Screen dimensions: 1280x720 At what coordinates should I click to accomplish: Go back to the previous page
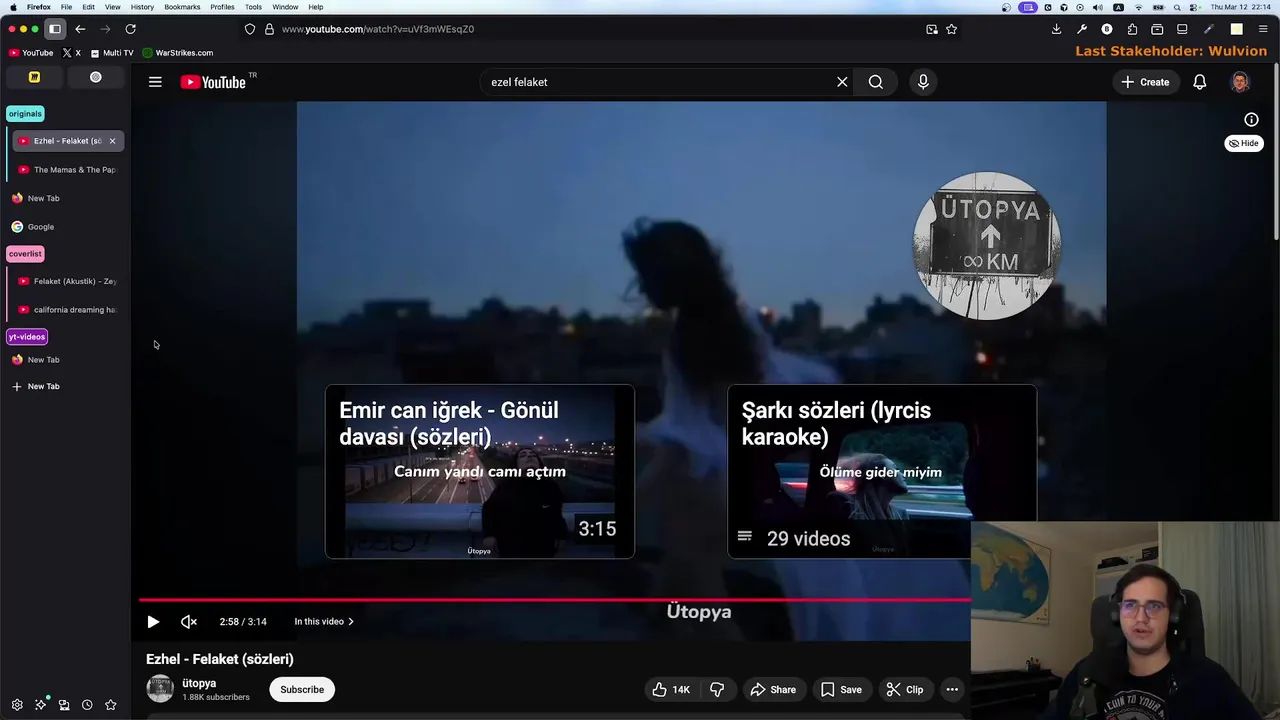tap(80, 29)
